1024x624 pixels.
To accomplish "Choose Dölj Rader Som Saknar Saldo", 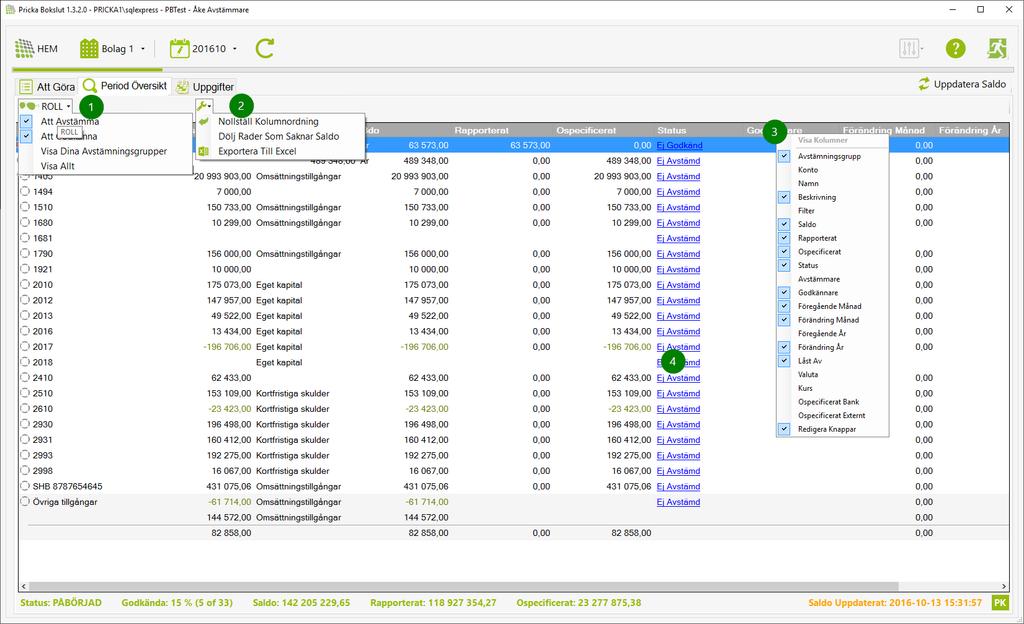I will coord(279,136).
